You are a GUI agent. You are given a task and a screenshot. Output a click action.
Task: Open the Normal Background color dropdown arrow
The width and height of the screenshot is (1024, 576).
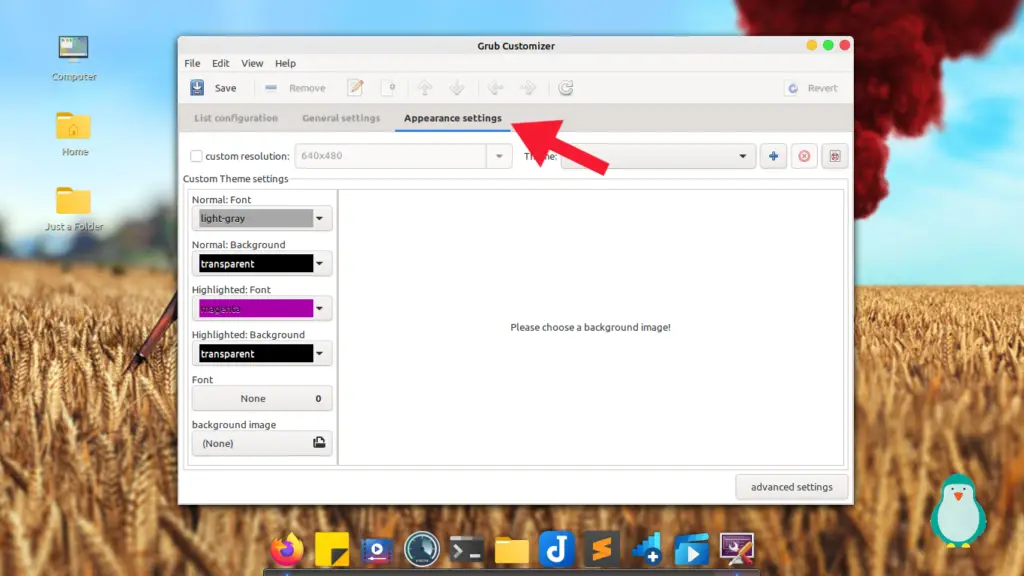(319, 264)
